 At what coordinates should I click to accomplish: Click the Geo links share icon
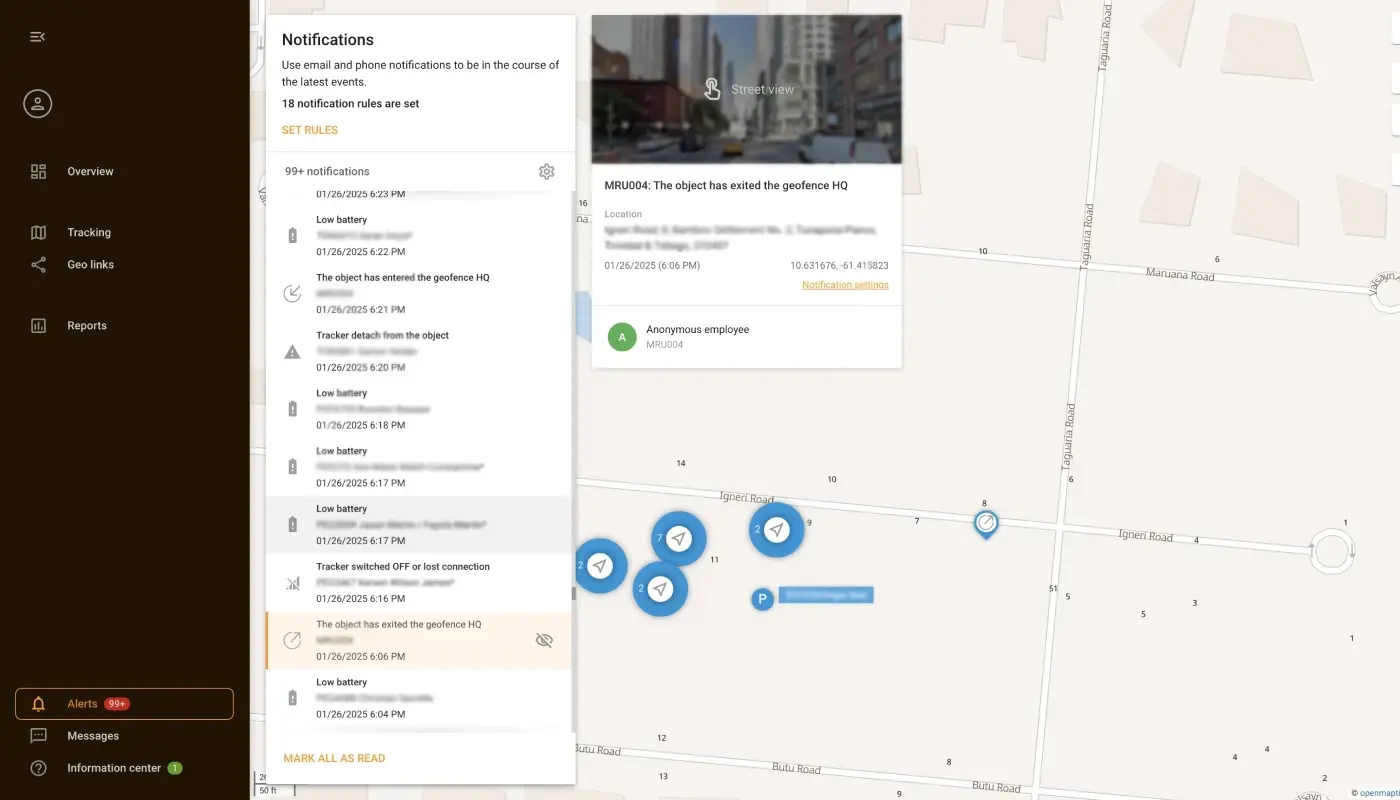pyautogui.click(x=38, y=265)
